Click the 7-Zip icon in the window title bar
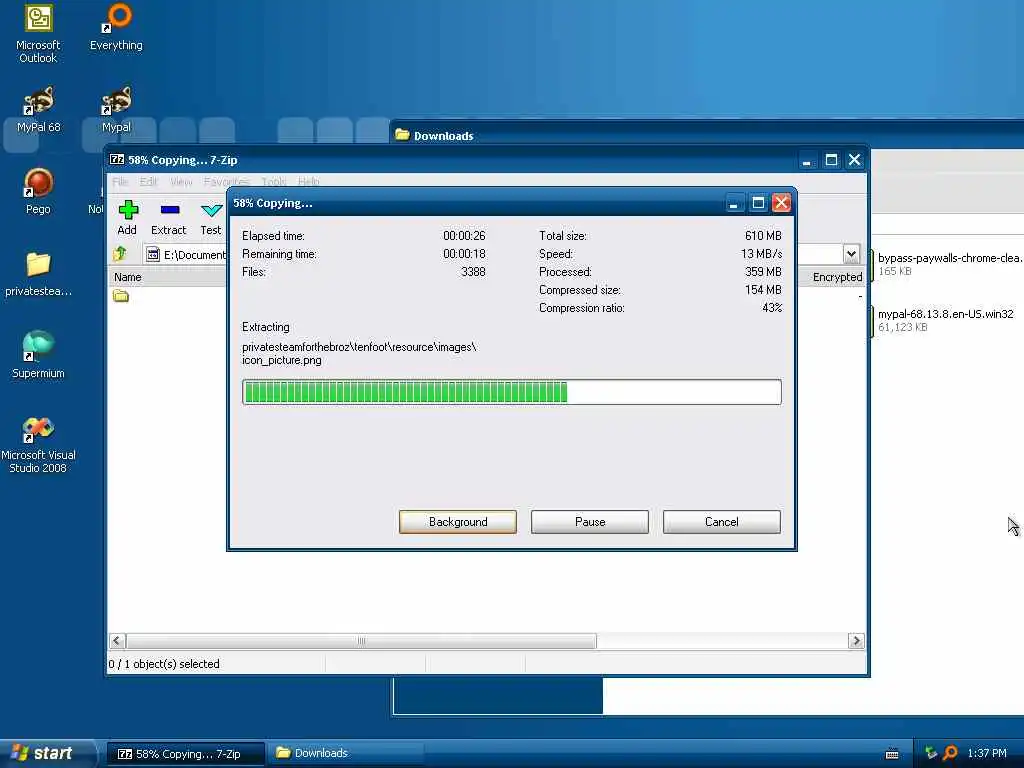The image size is (1024, 768). 117,159
